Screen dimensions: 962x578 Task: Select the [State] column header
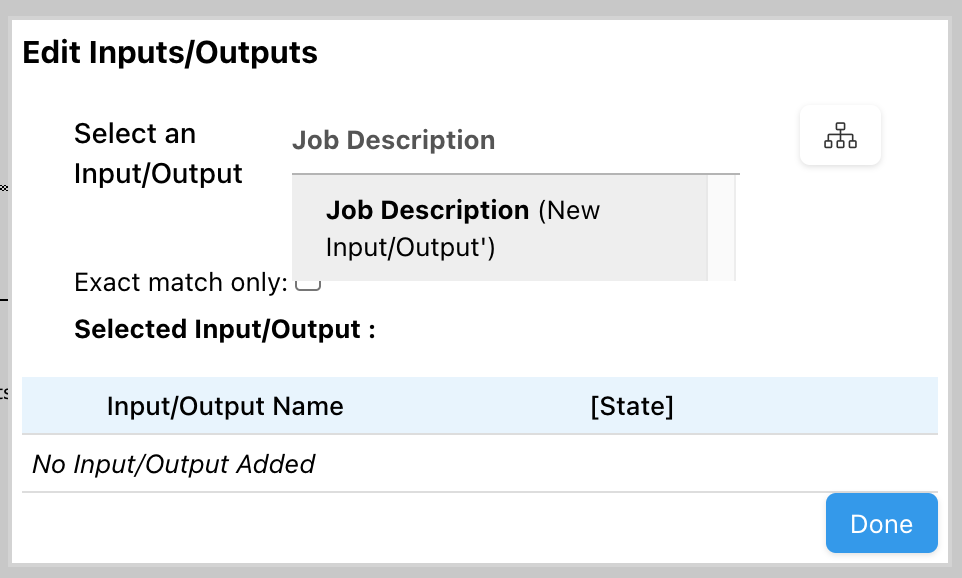(632, 406)
